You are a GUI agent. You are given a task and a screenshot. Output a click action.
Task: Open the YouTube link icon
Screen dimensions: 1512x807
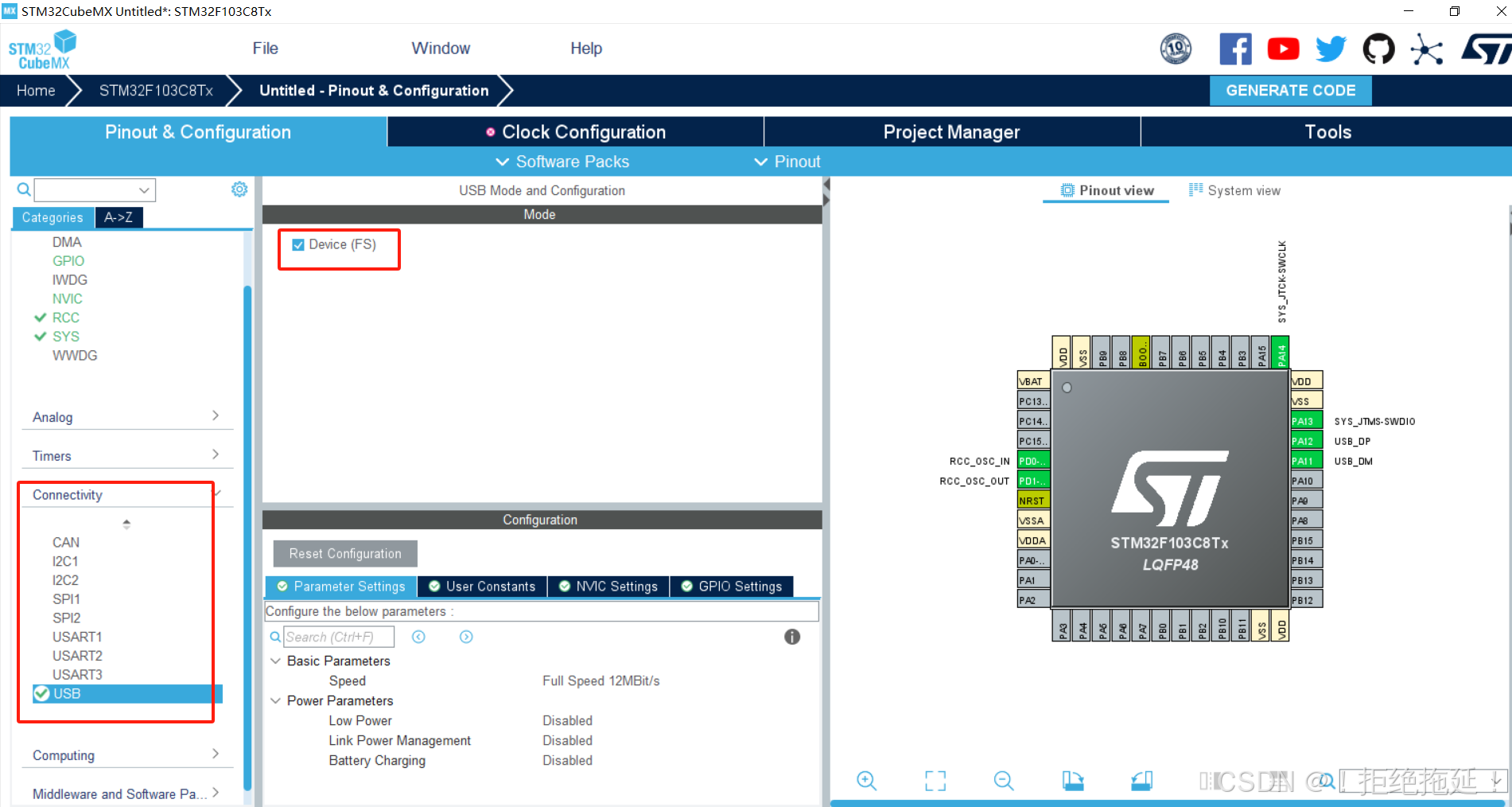point(1283,49)
